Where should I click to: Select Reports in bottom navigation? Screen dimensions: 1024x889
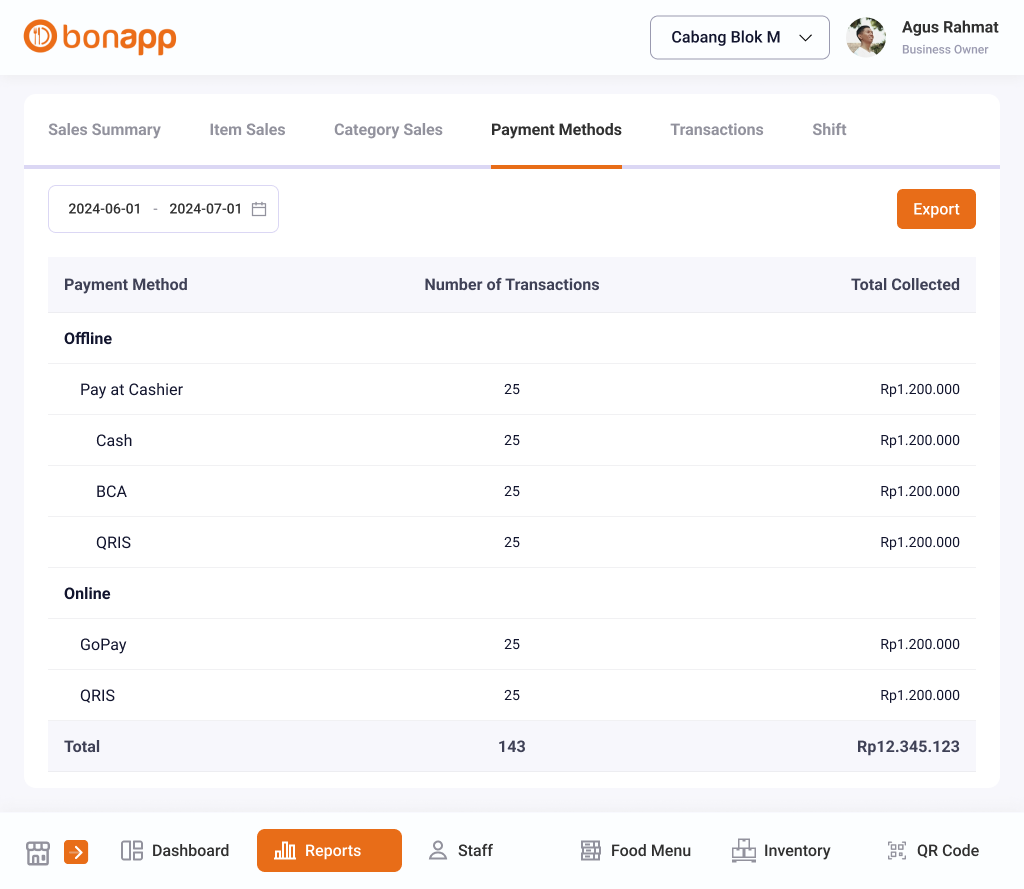pos(329,850)
